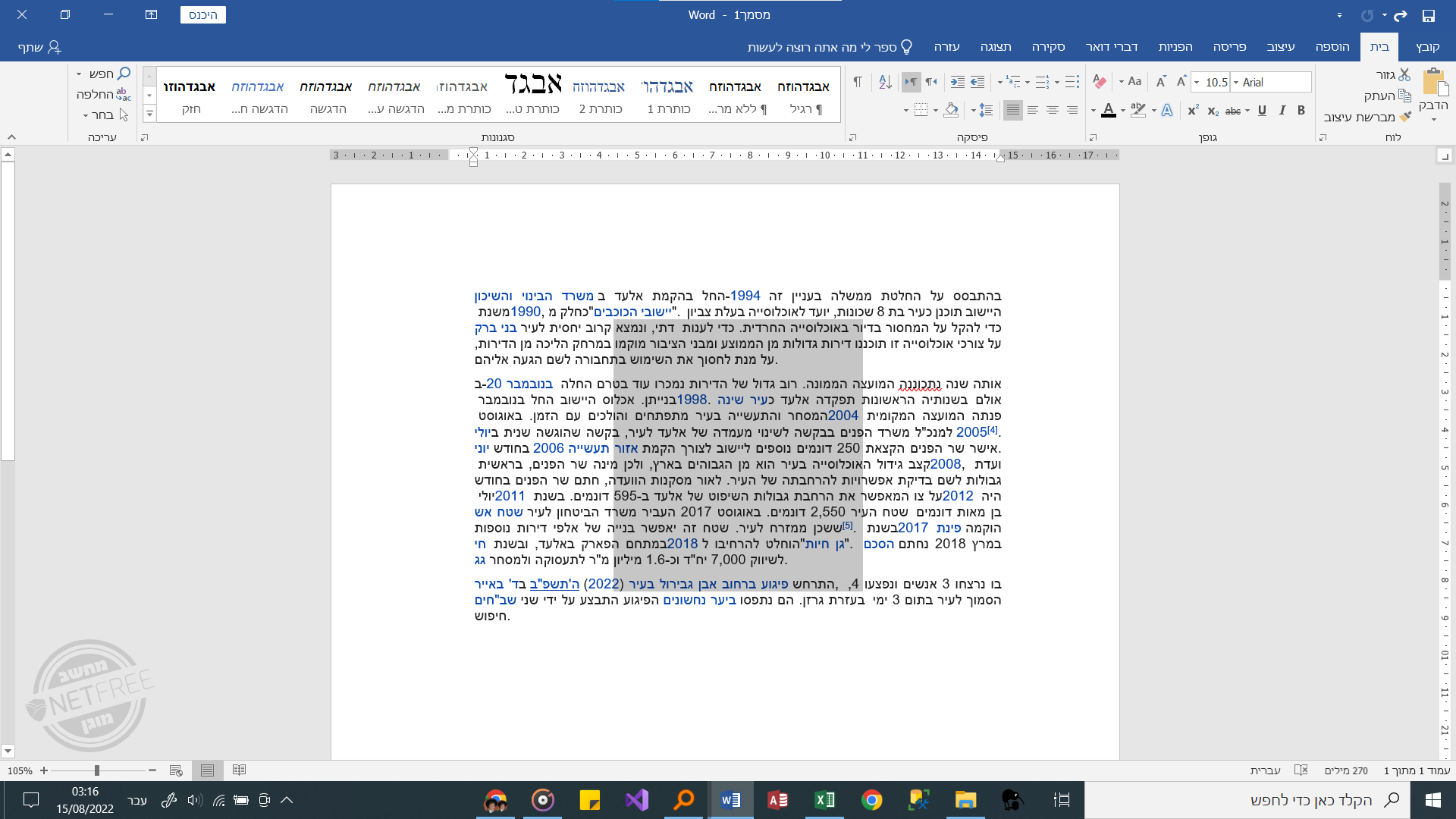Switch to the פריסה (Layout) tab

tap(1229, 47)
